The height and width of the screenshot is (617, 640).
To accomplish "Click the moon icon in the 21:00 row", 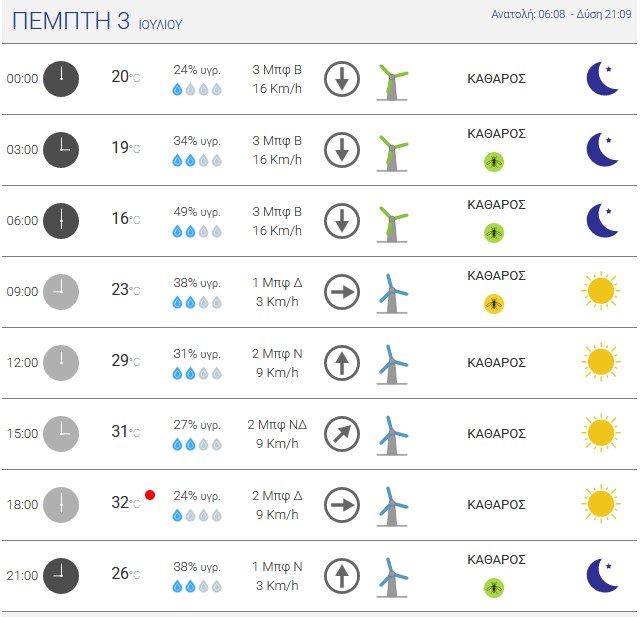I will (x=602, y=575).
